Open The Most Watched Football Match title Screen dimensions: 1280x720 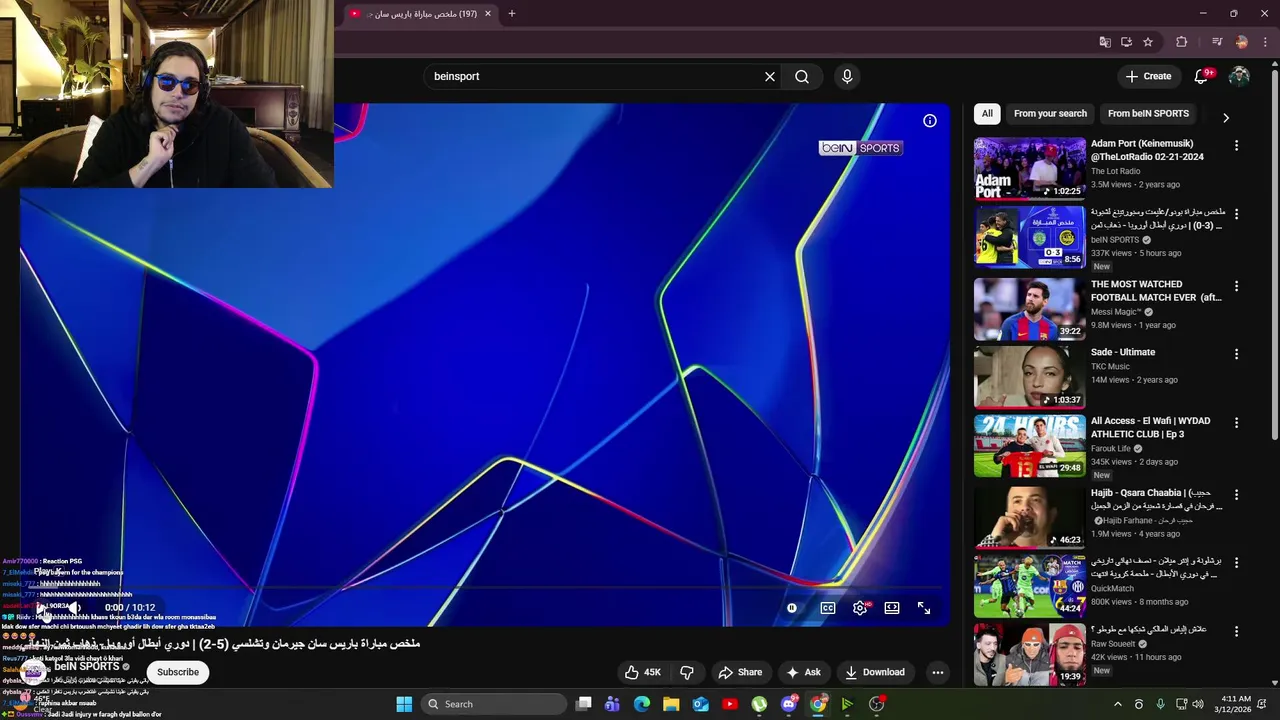click(1156, 291)
